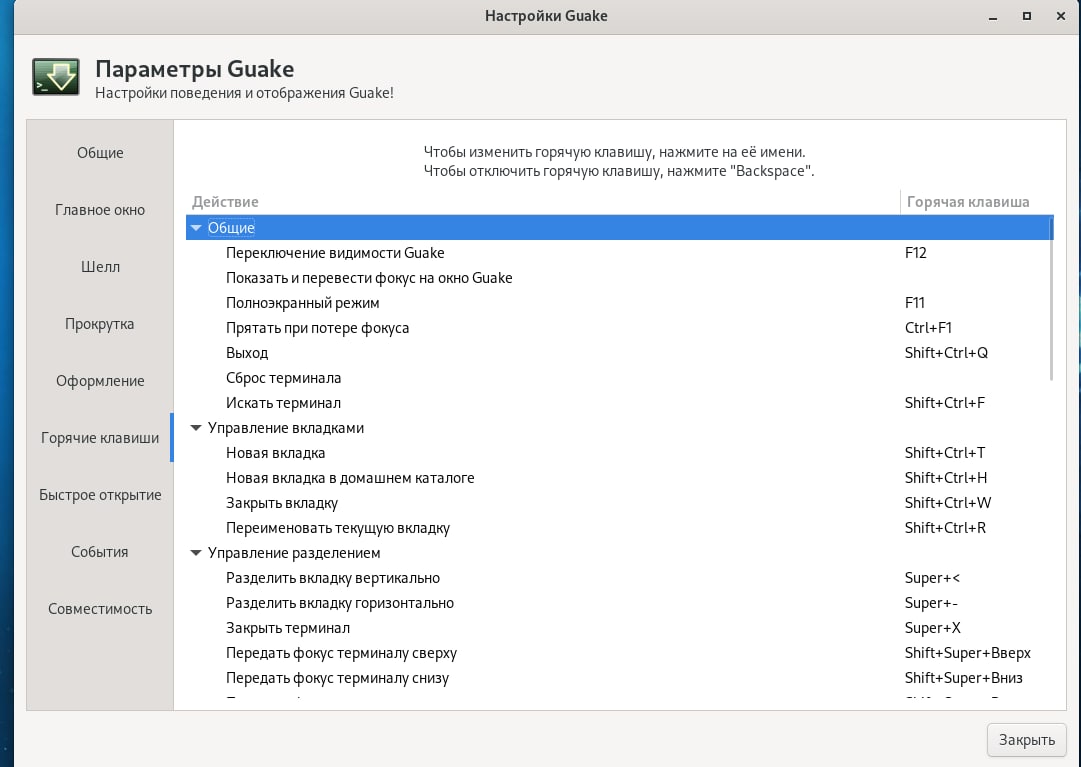Select the Оформление tab
The image size is (1081, 767).
[100, 381]
